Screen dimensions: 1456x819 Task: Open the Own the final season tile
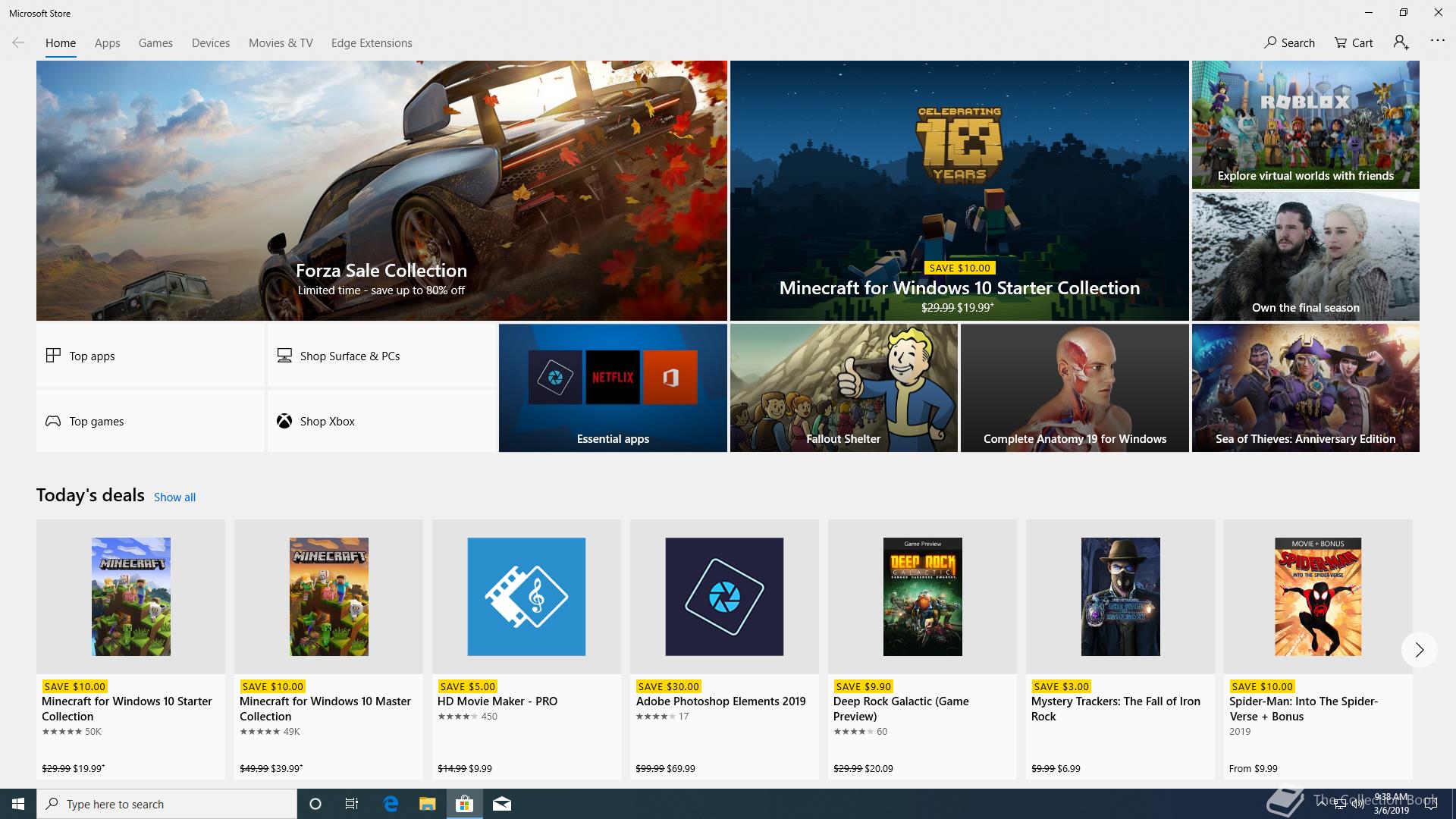[x=1305, y=256]
